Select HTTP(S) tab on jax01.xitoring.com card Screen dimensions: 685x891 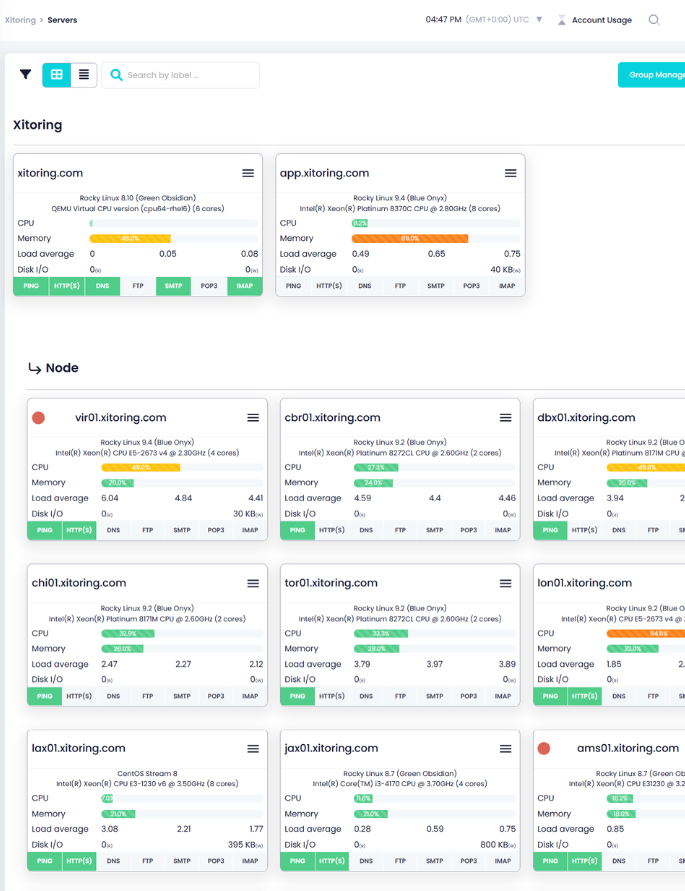point(331,861)
